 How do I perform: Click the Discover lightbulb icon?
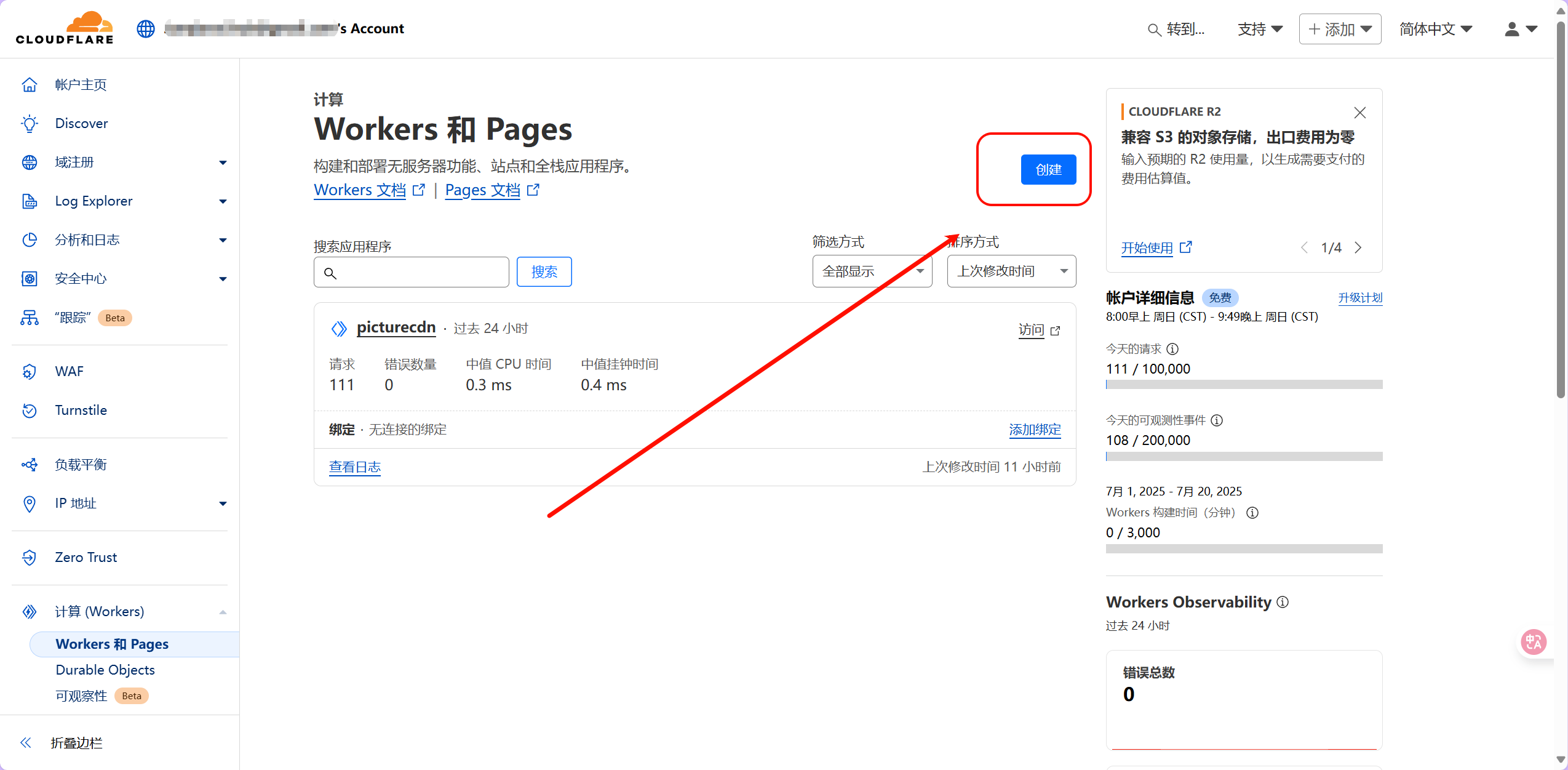pos(30,124)
